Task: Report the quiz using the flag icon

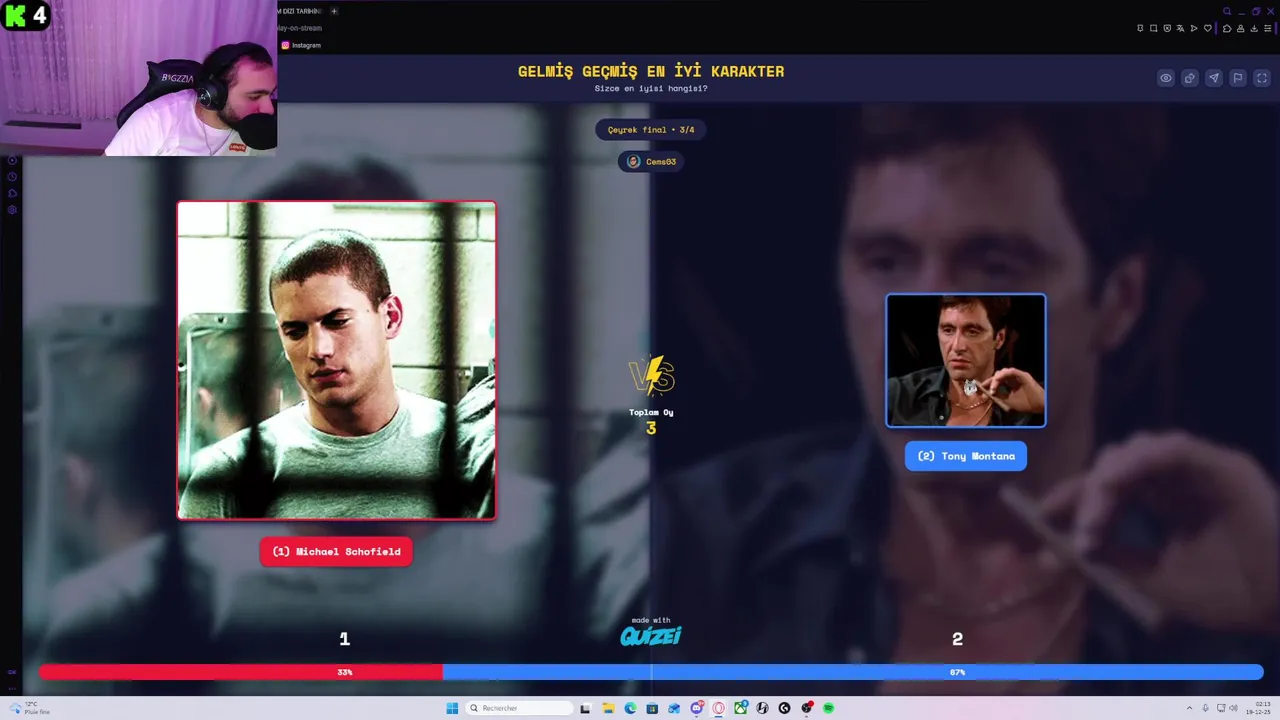Action: point(1238,78)
